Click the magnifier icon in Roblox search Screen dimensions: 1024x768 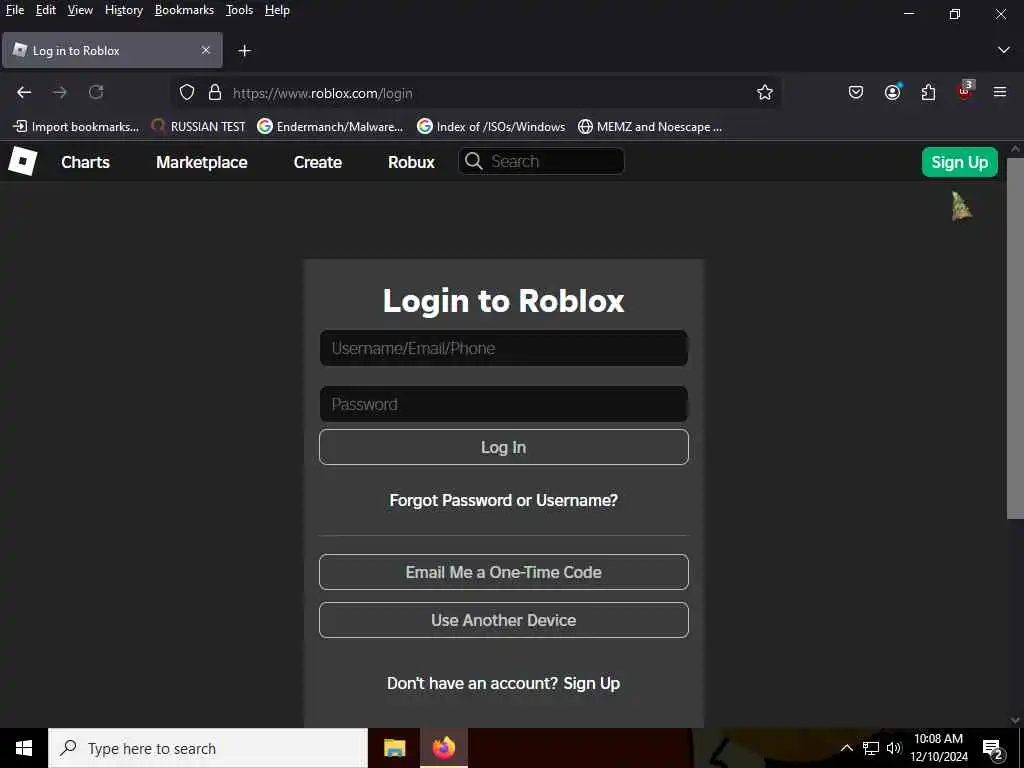point(474,161)
